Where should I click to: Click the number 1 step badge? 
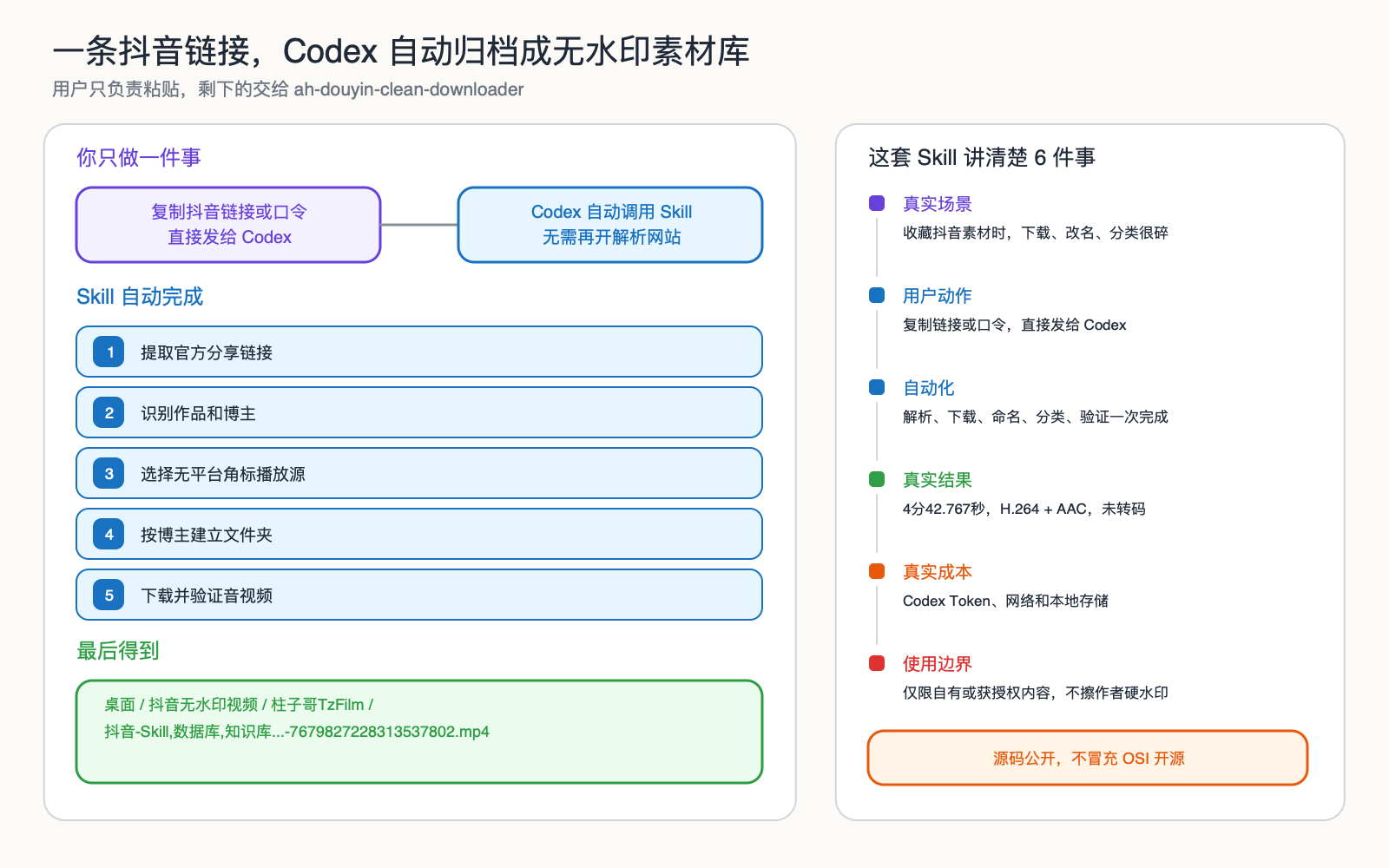(x=109, y=352)
